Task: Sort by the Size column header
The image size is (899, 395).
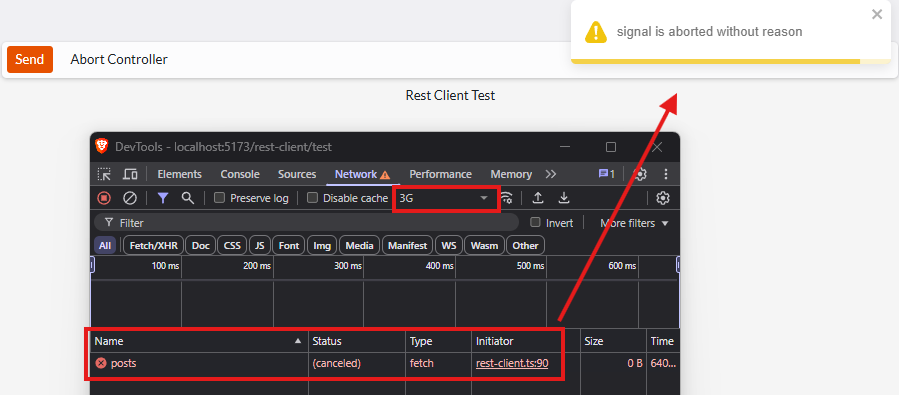Action: click(x=613, y=341)
